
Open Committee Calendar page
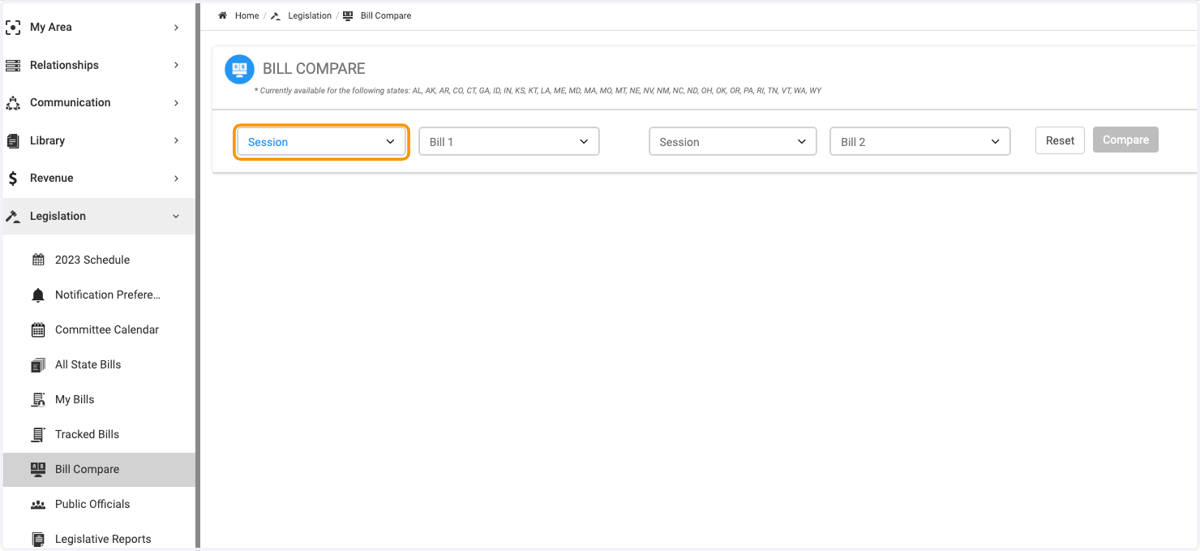pyautogui.click(x=98, y=330)
